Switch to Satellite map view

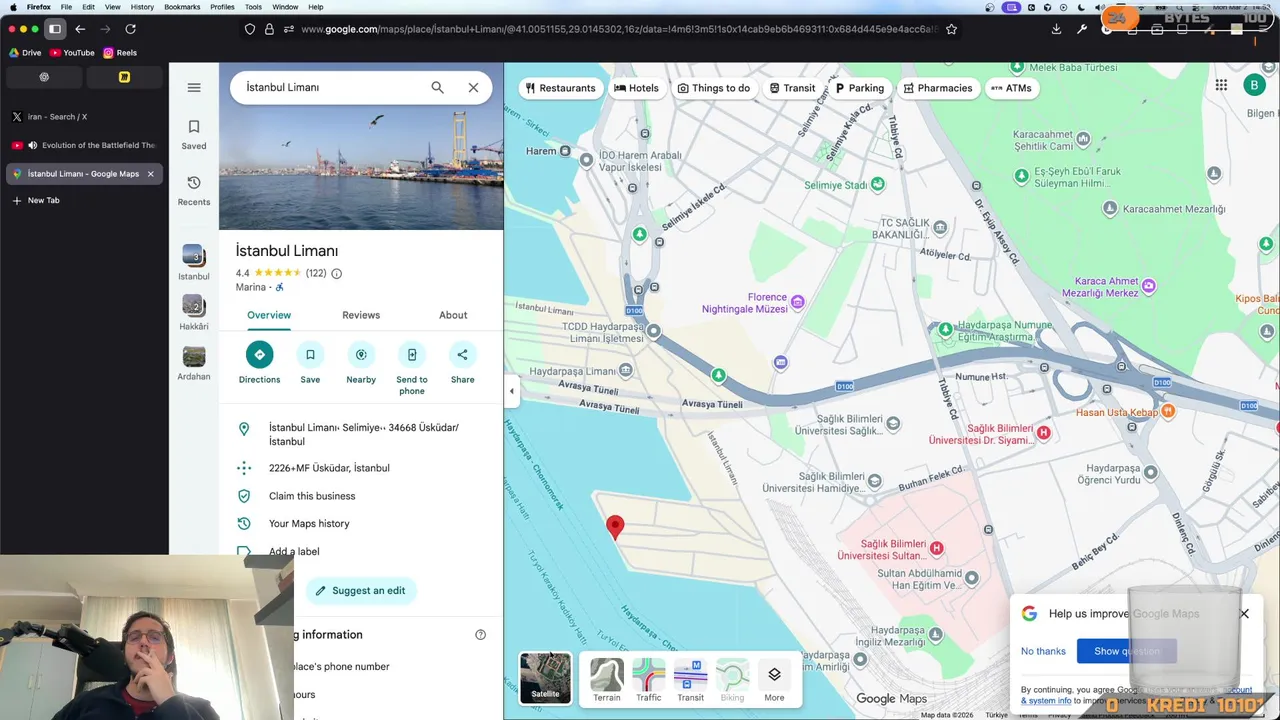pyautogui.click(x=545, y=678)
